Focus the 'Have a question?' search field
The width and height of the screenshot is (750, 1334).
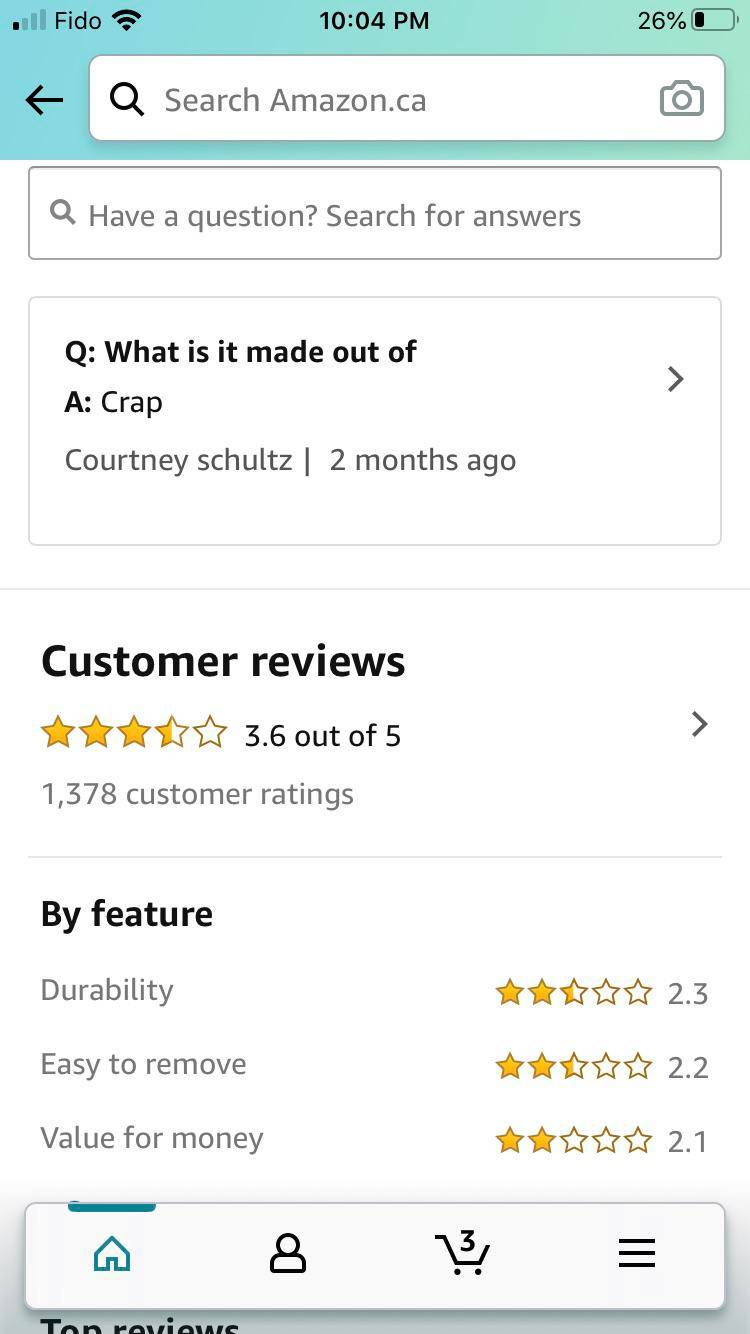coord(390,215)
